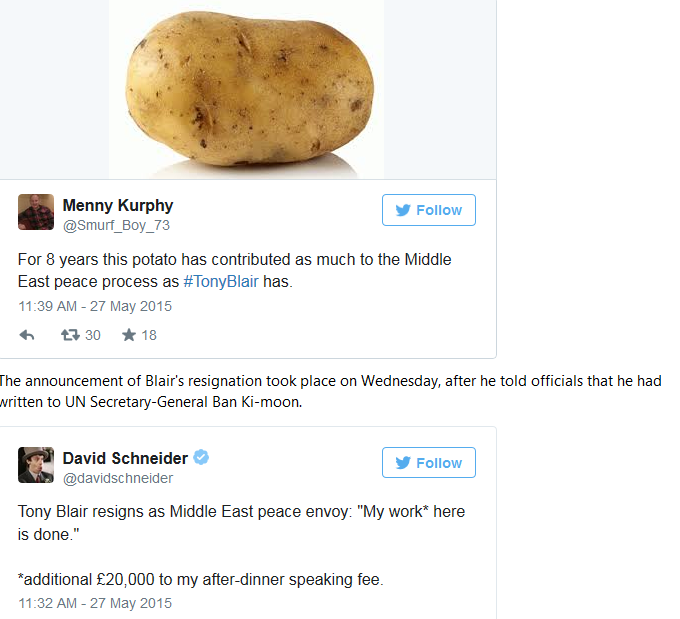Click the favorite count of 18

pyautogui.click(x=149, y=335)
